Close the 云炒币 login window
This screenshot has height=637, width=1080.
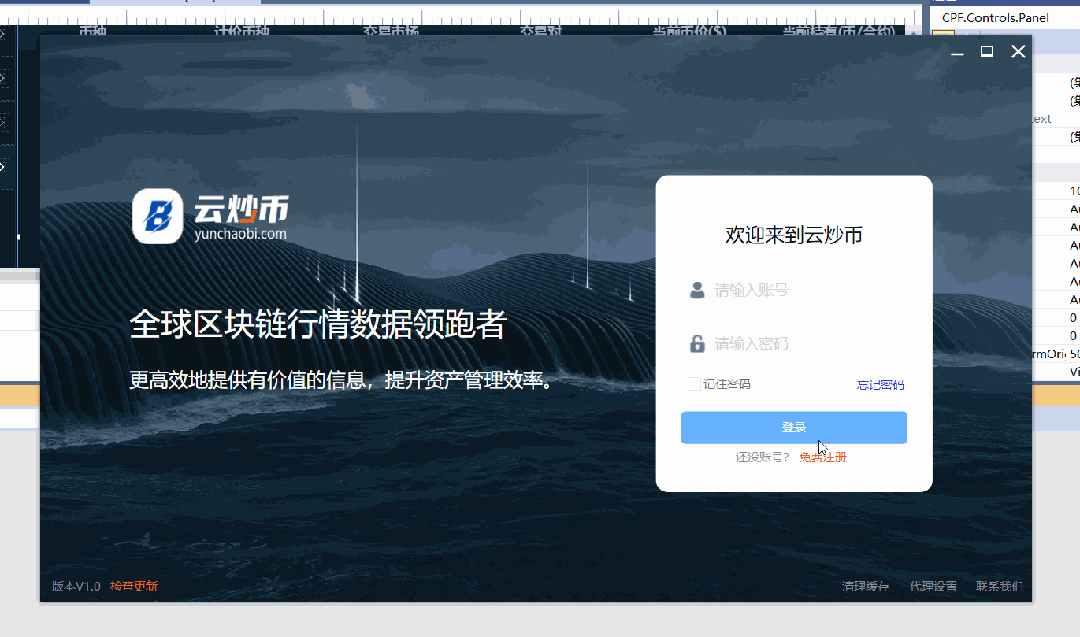click(1018, 52)
